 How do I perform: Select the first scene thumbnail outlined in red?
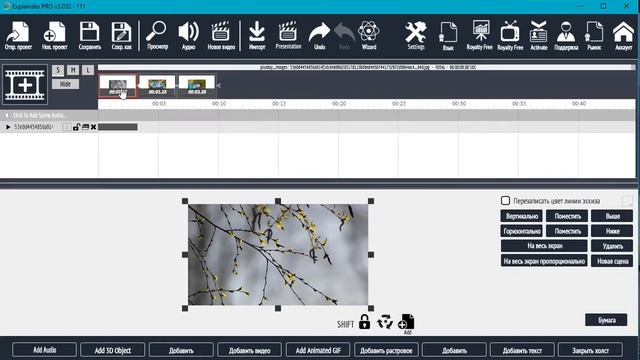coord(118,86)
